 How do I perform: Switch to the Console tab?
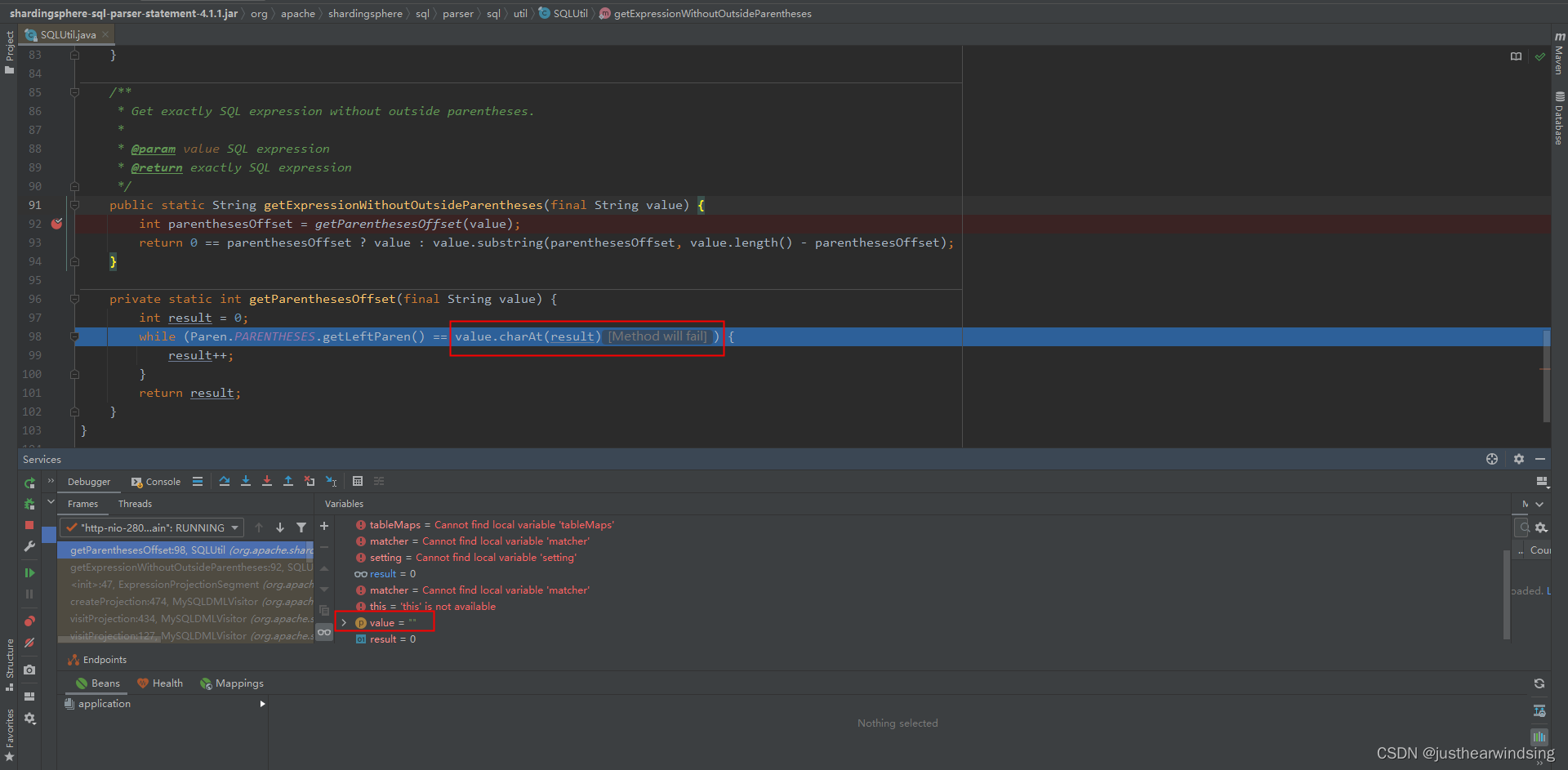coord(156,482)
